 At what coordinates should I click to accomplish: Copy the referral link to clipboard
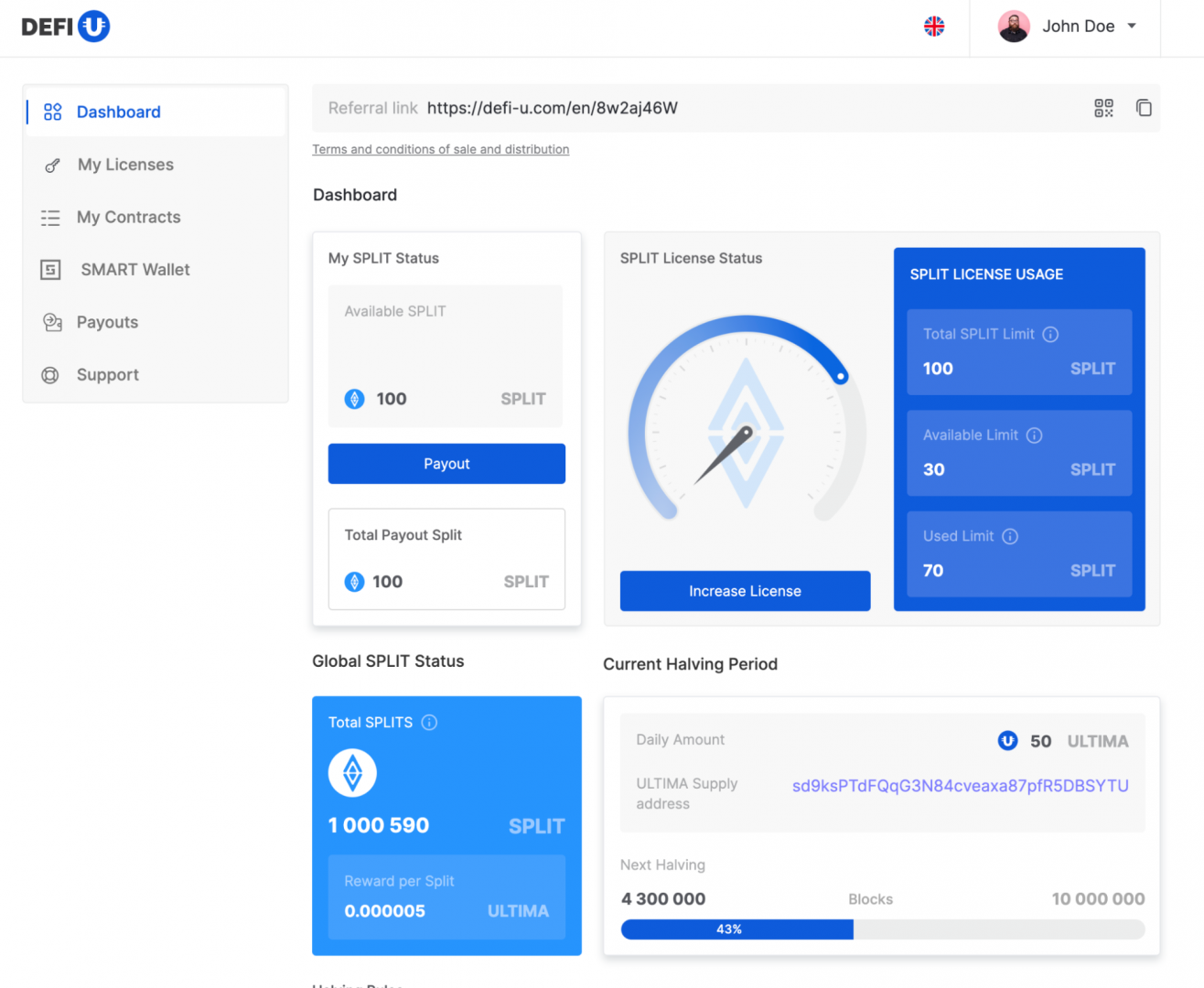point(1144,108)
